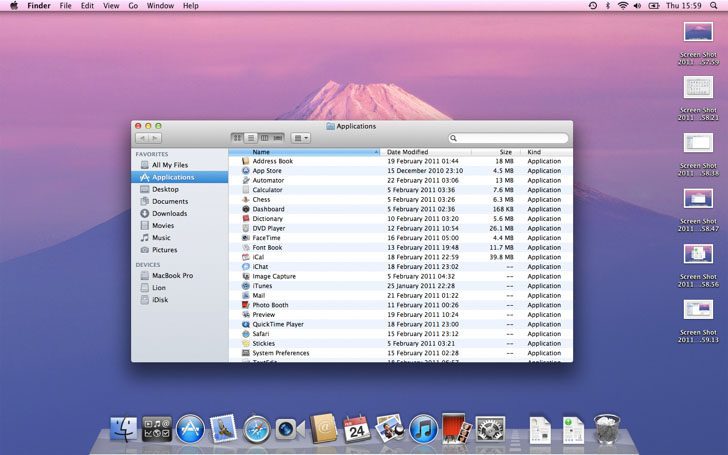The width and height of the screenshot is (728, 455).
Task: Select iDisk under Devices
Action: point(179,299)
